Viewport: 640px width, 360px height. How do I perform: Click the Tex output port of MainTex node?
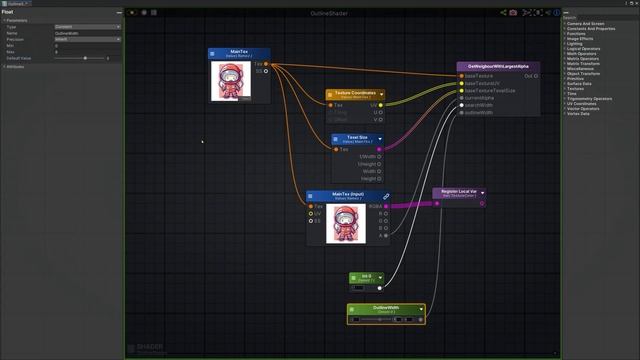(266, 64)
